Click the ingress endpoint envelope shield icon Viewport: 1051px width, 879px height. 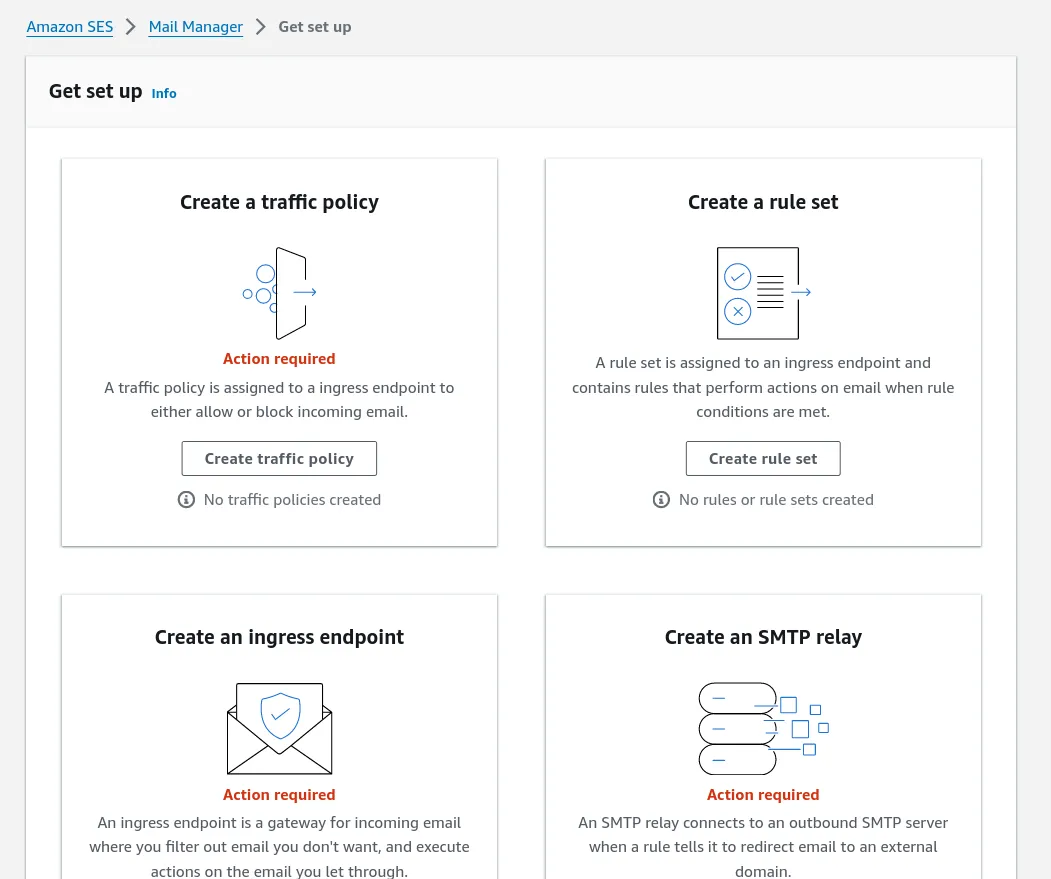(280, 729)
